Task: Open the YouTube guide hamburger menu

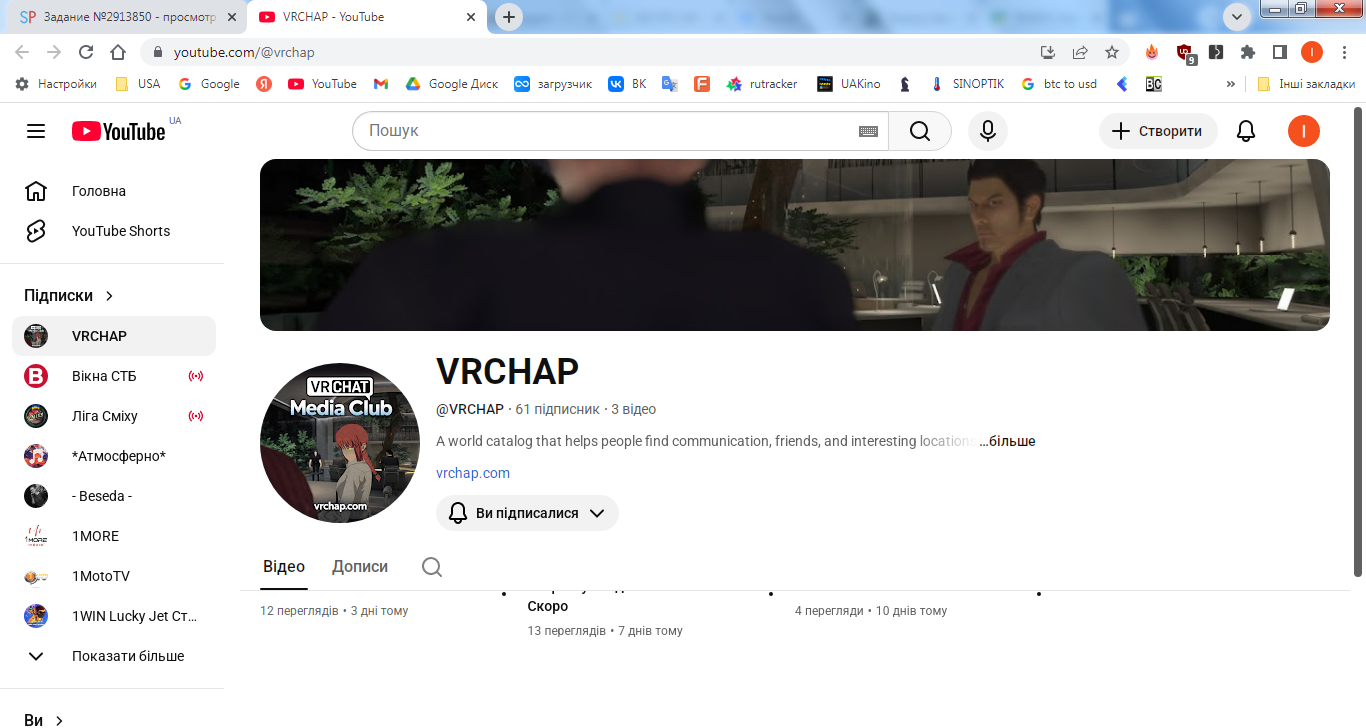Action: click(x=36, y=131)
